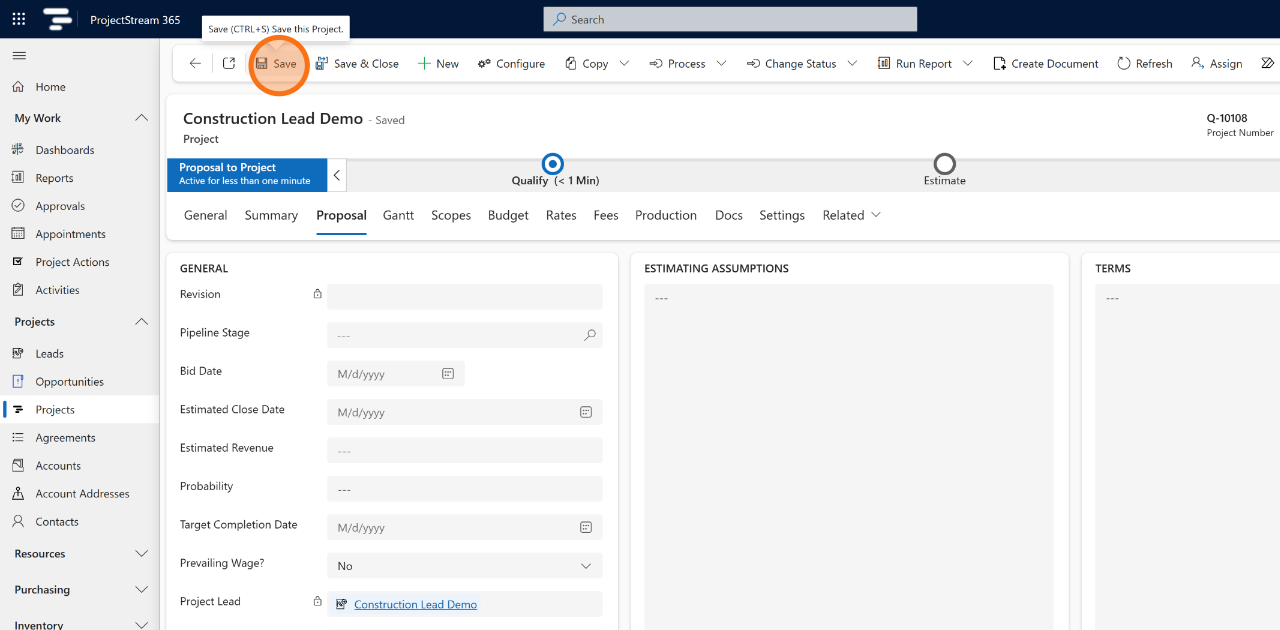Click the global Search box
The width and height of the screenshot is (1280, 630).
pos(730,19)
